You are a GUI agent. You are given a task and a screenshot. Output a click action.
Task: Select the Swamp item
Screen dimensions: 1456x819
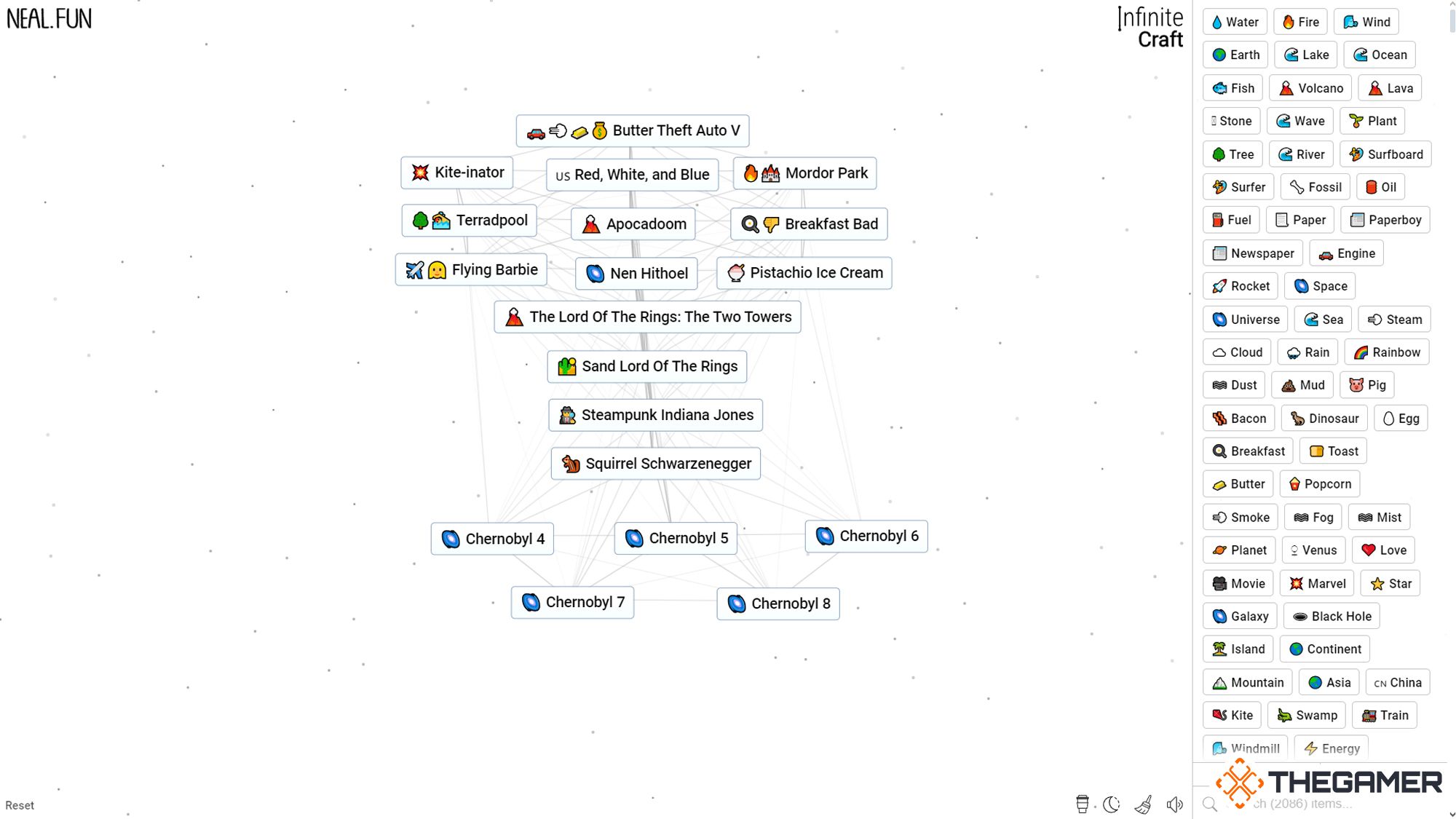(x=1307, y=716)
